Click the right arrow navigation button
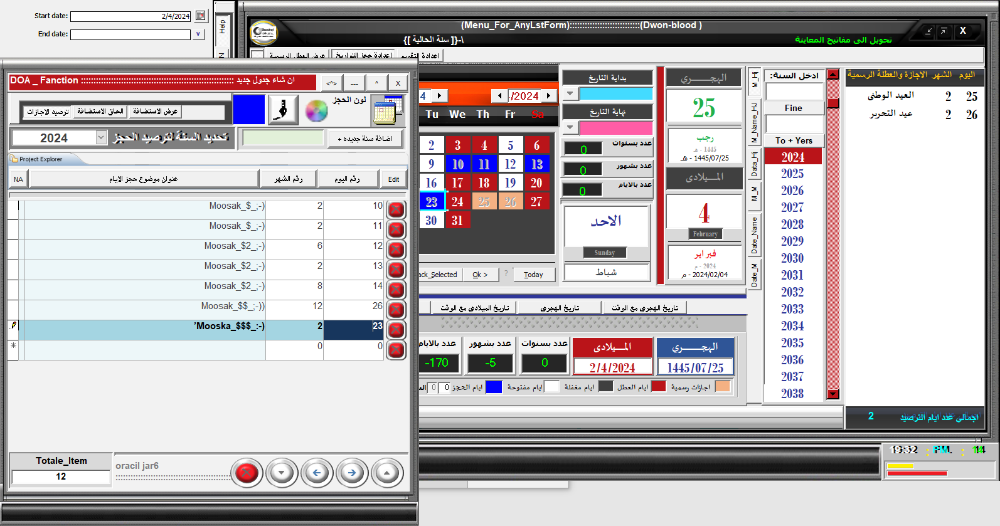Viewport: 1000px width, 526px height. 352,472
